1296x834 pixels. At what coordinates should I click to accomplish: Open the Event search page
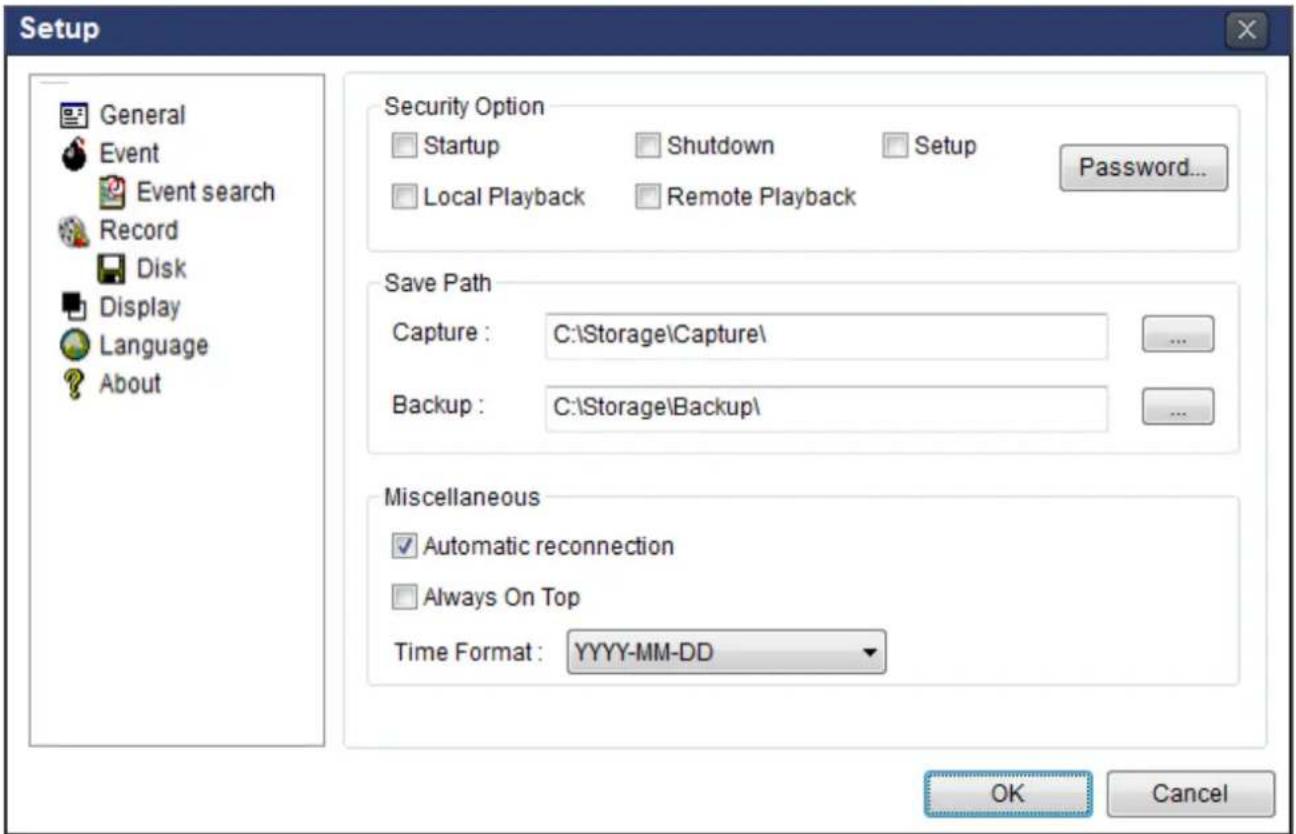[x=205, y=192]
